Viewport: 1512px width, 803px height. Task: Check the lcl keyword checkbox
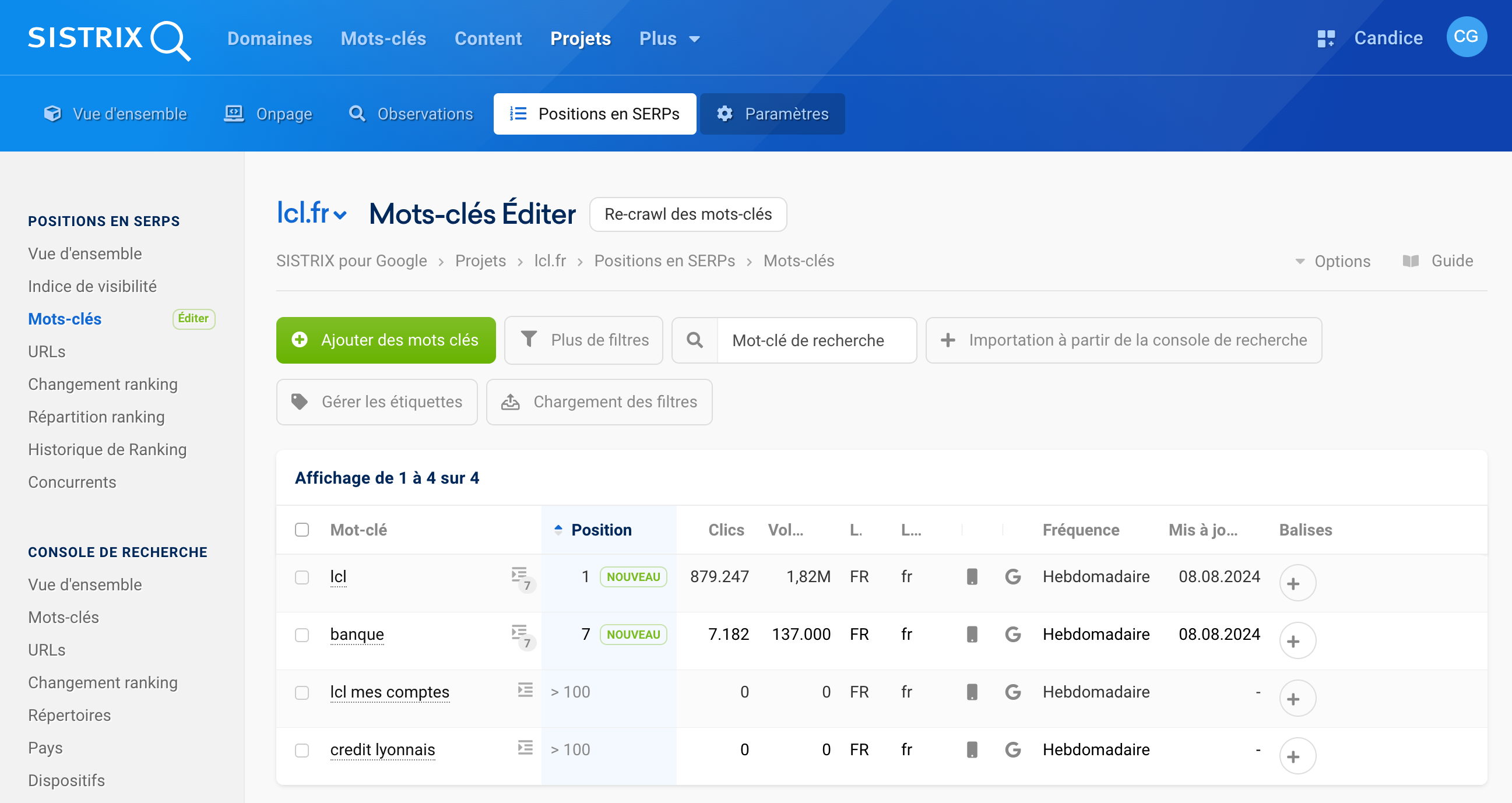[302, 577]
